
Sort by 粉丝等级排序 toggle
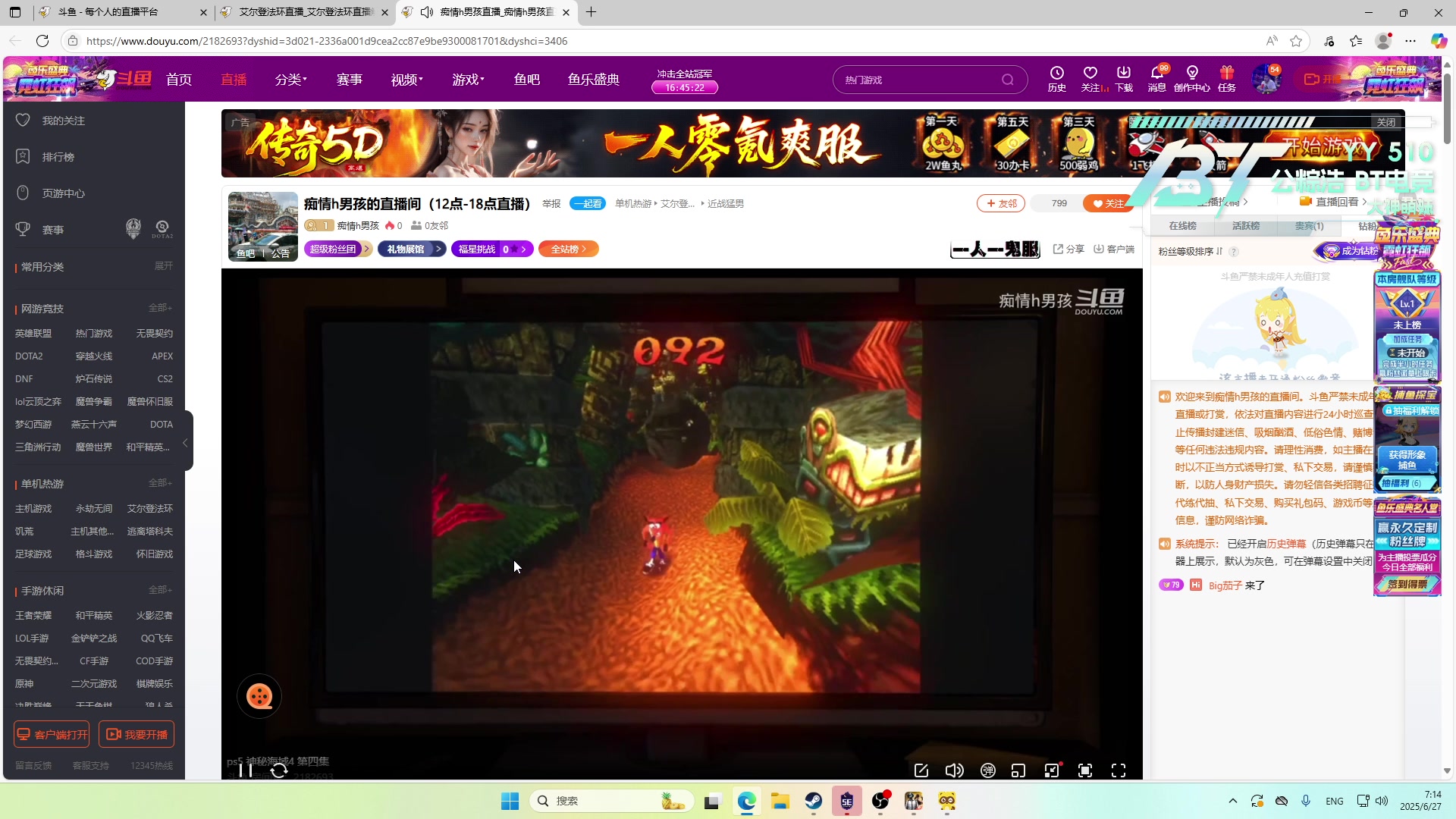(1191, 252)
